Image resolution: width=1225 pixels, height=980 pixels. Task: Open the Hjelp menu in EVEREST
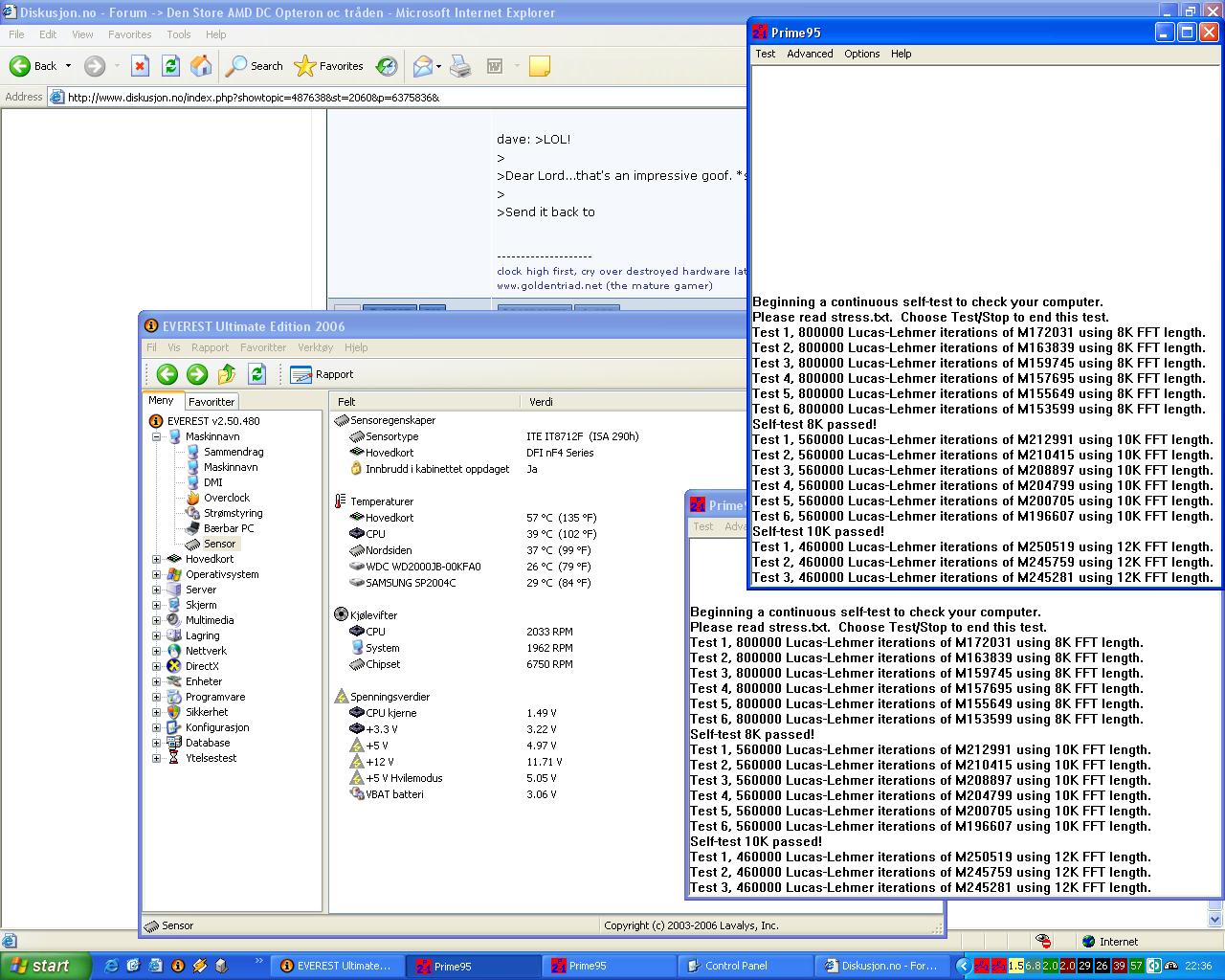[355, 347]
